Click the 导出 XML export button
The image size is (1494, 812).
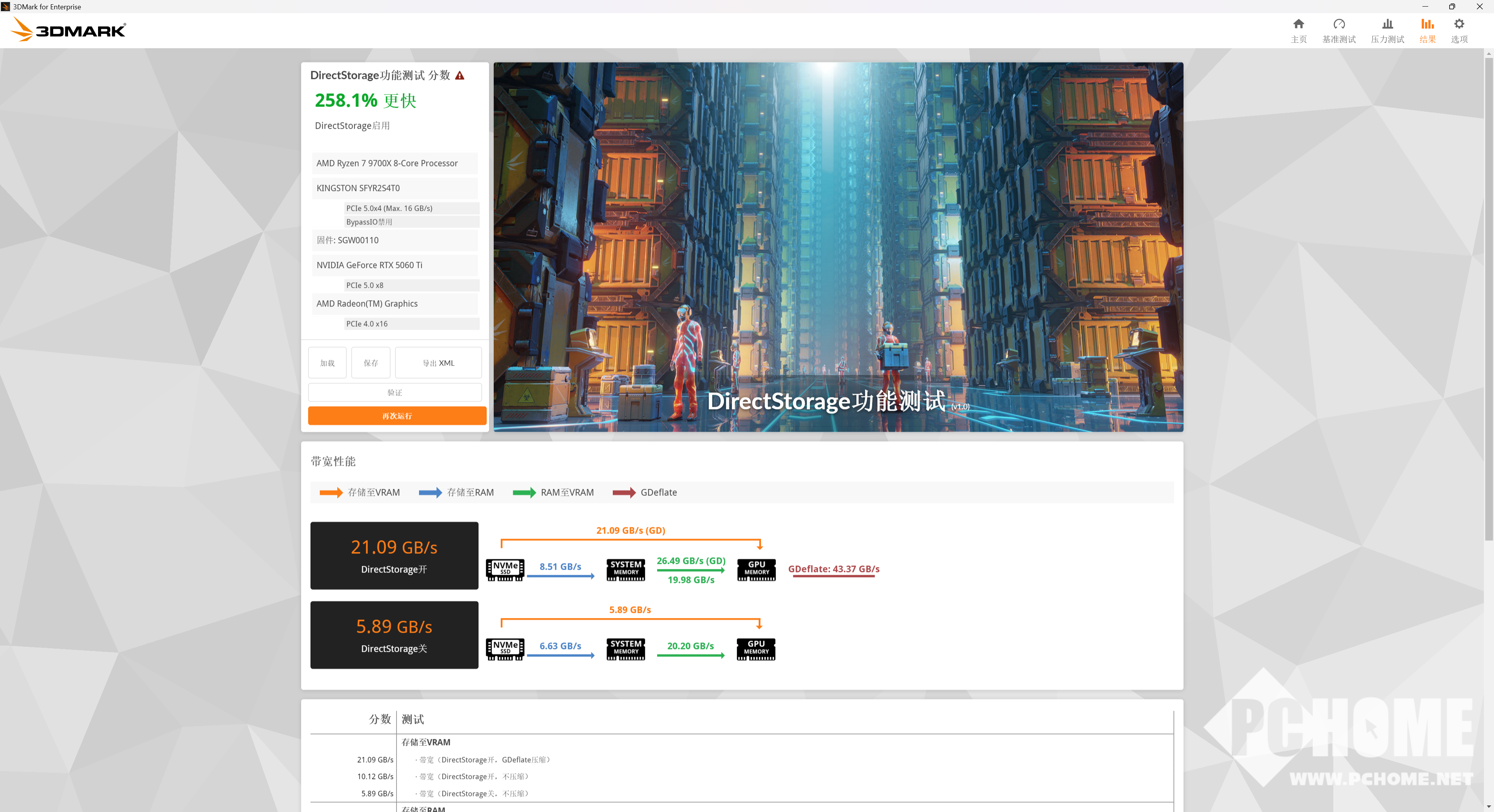[438, 363]
